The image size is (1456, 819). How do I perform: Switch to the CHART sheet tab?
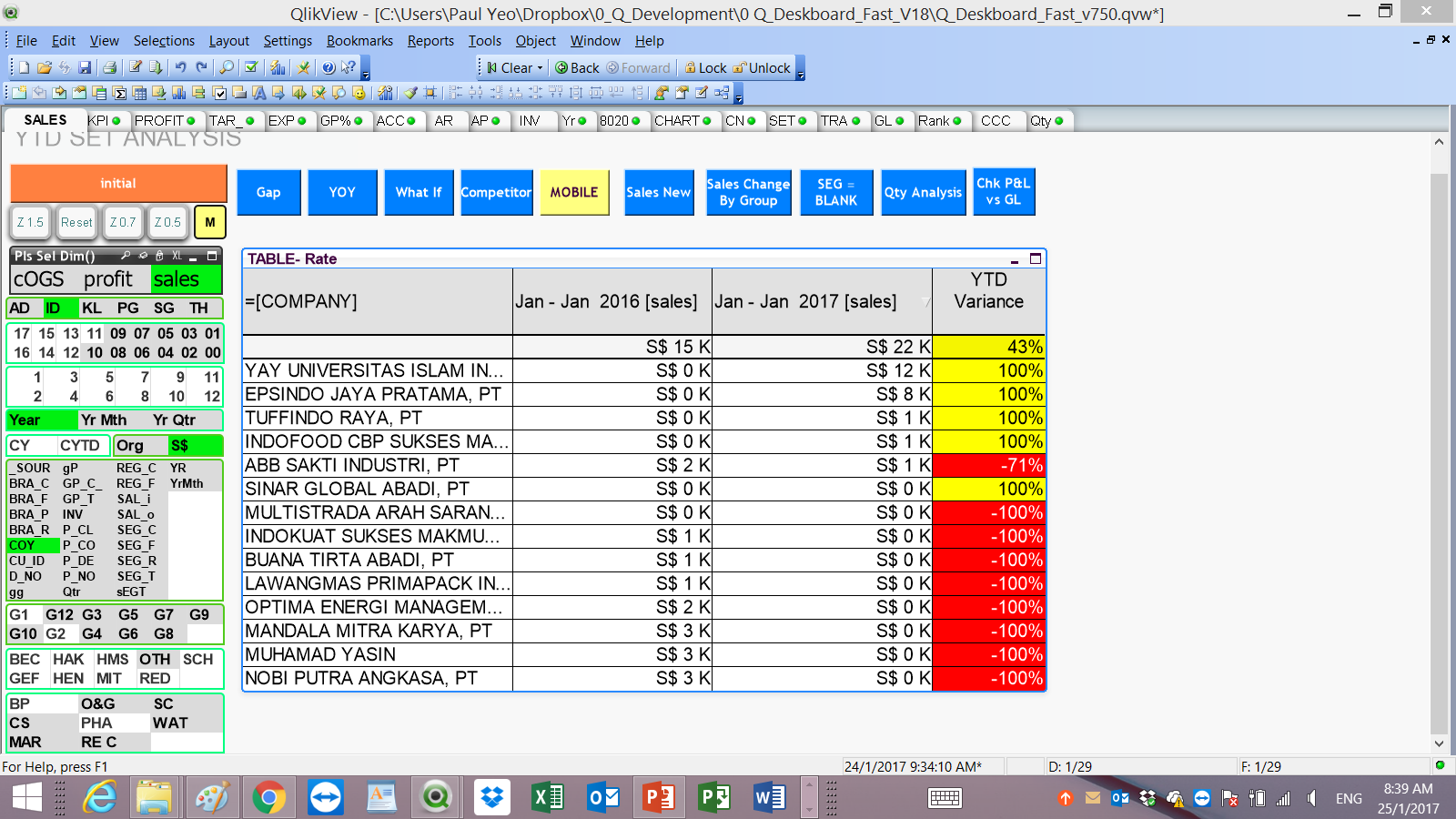(x=682, y=120)
